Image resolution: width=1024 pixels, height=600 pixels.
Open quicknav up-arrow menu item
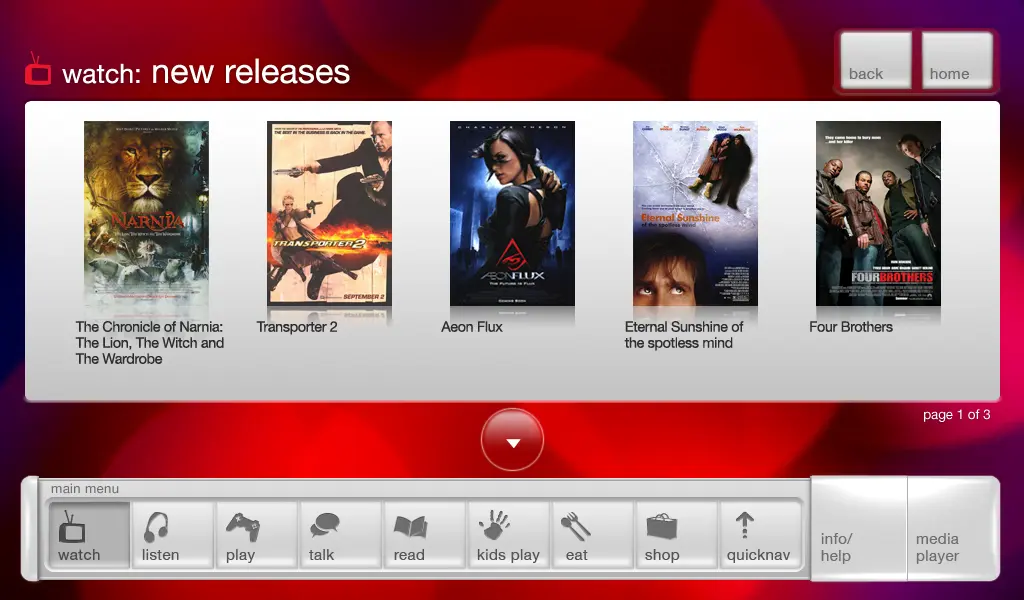coord(759,535)
